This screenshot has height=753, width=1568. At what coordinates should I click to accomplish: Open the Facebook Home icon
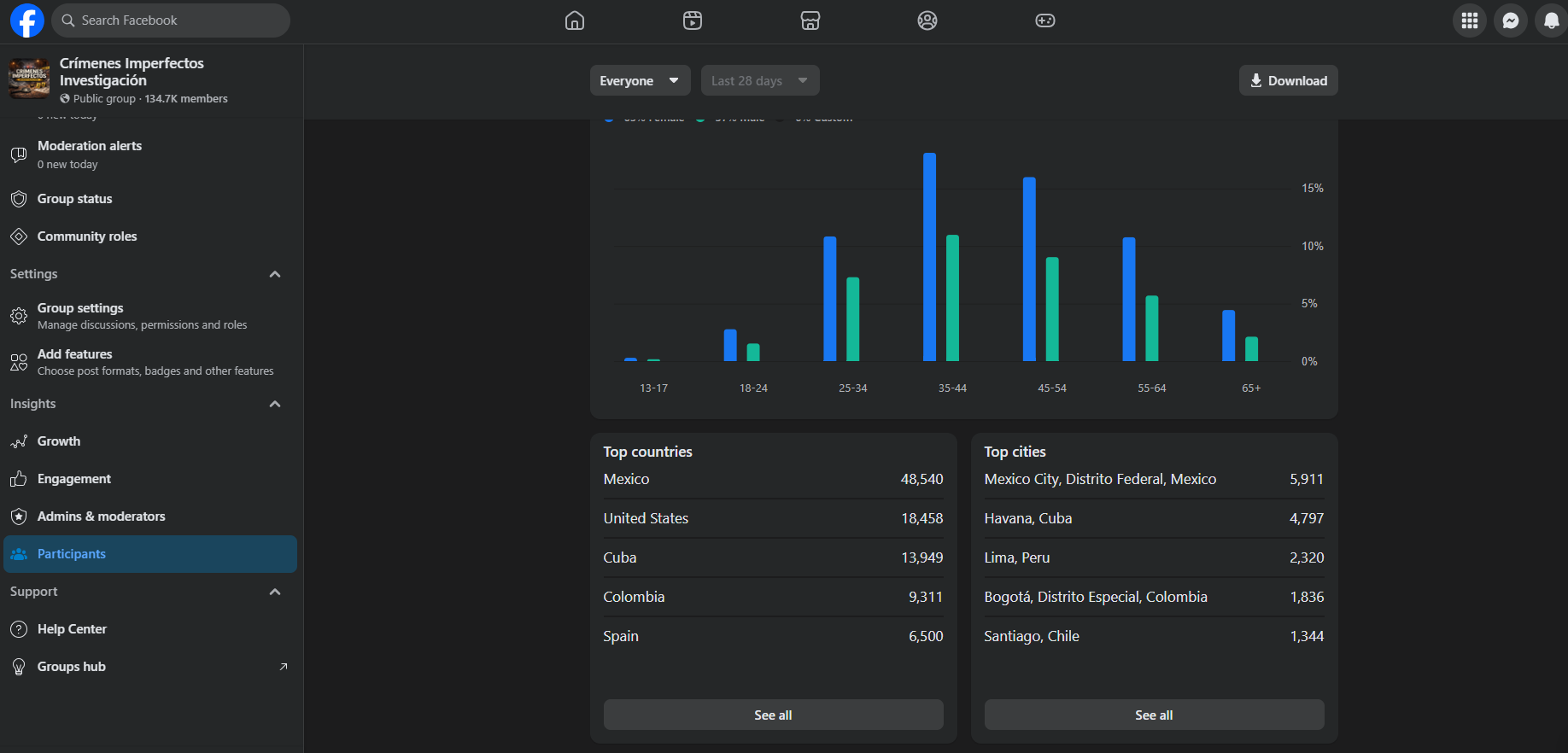[575, 20]
